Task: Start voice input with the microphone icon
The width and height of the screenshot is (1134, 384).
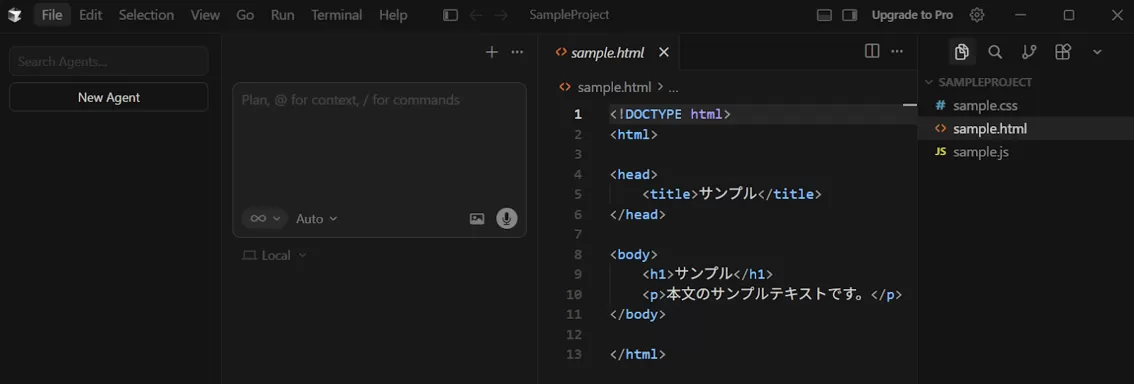Action: tap(507, 218)
